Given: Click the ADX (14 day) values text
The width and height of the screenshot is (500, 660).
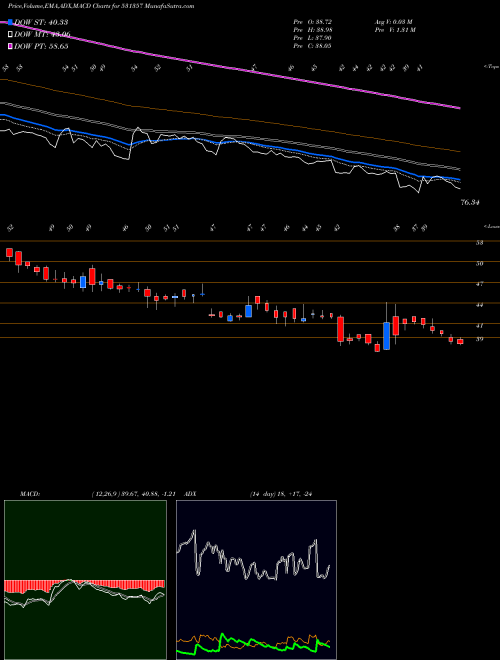Looking at the screenshot, I should click(x=280, y=493).
